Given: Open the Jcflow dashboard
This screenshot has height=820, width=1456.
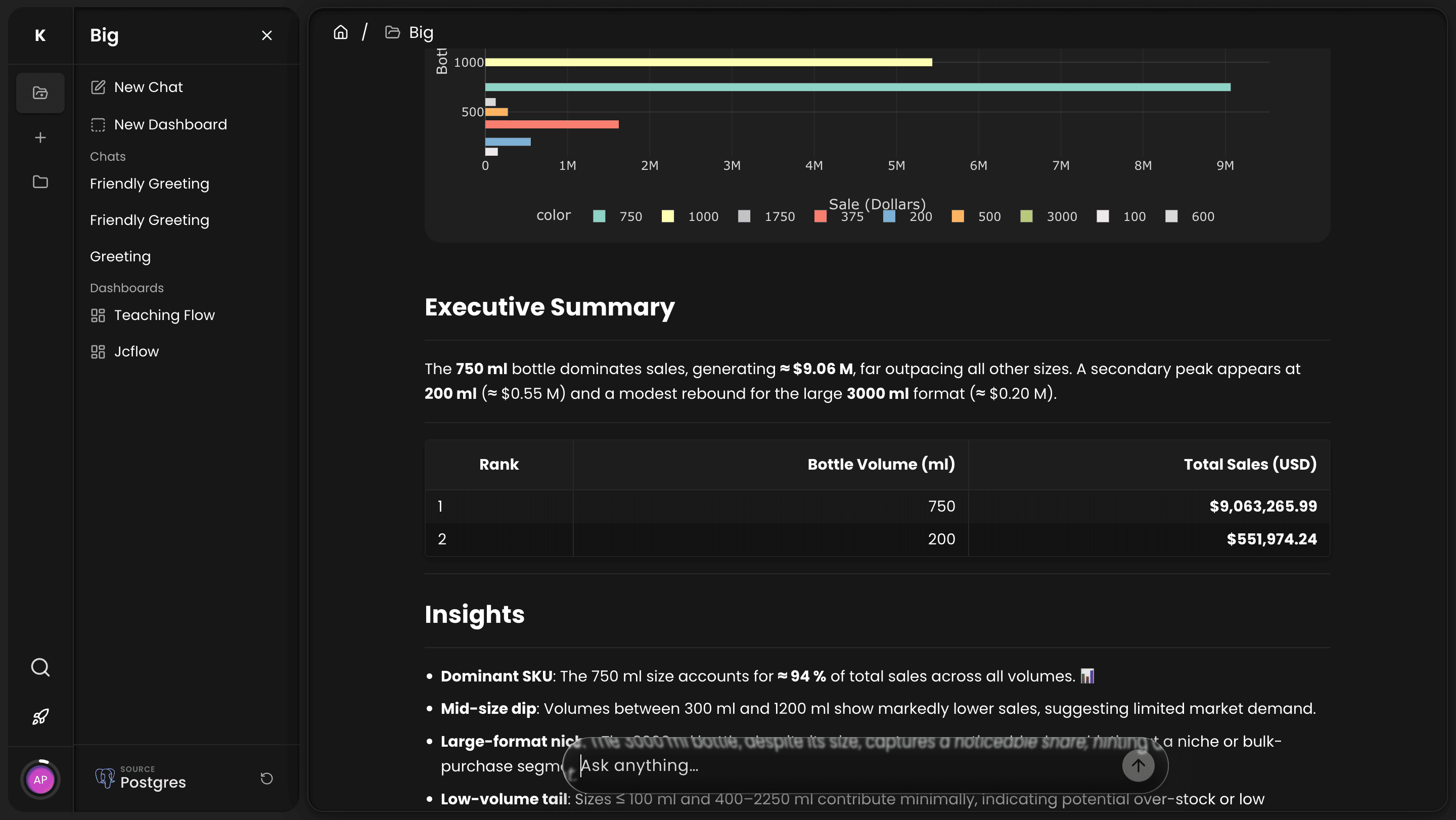Looking at the screenshot, I should point(137,351).
